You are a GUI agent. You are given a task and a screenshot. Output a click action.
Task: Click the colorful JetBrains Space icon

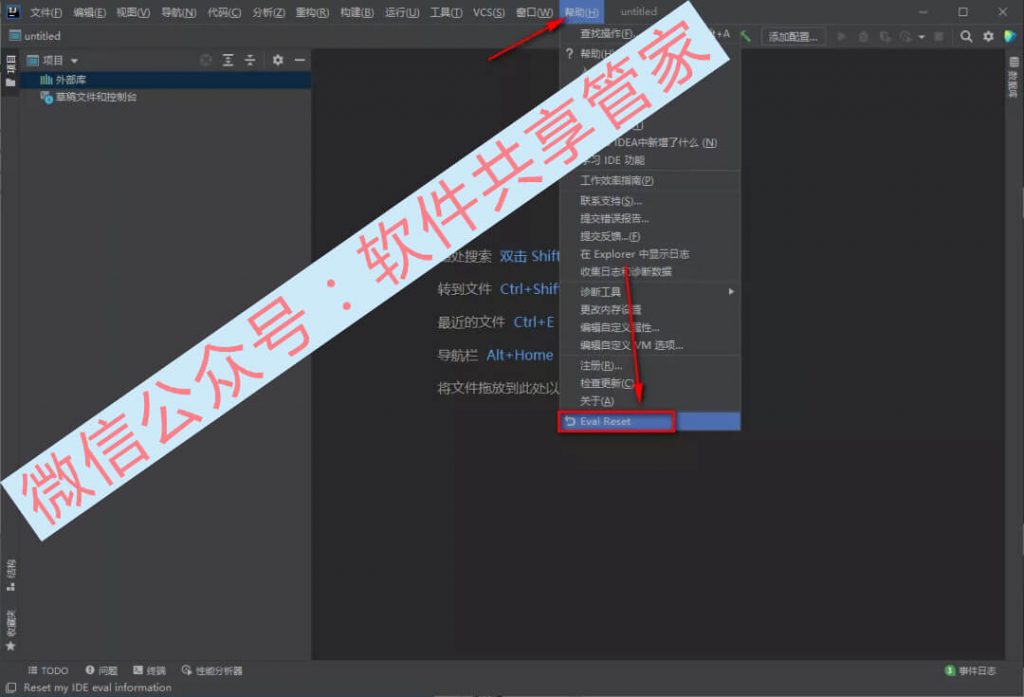[x=1010, y=37]
